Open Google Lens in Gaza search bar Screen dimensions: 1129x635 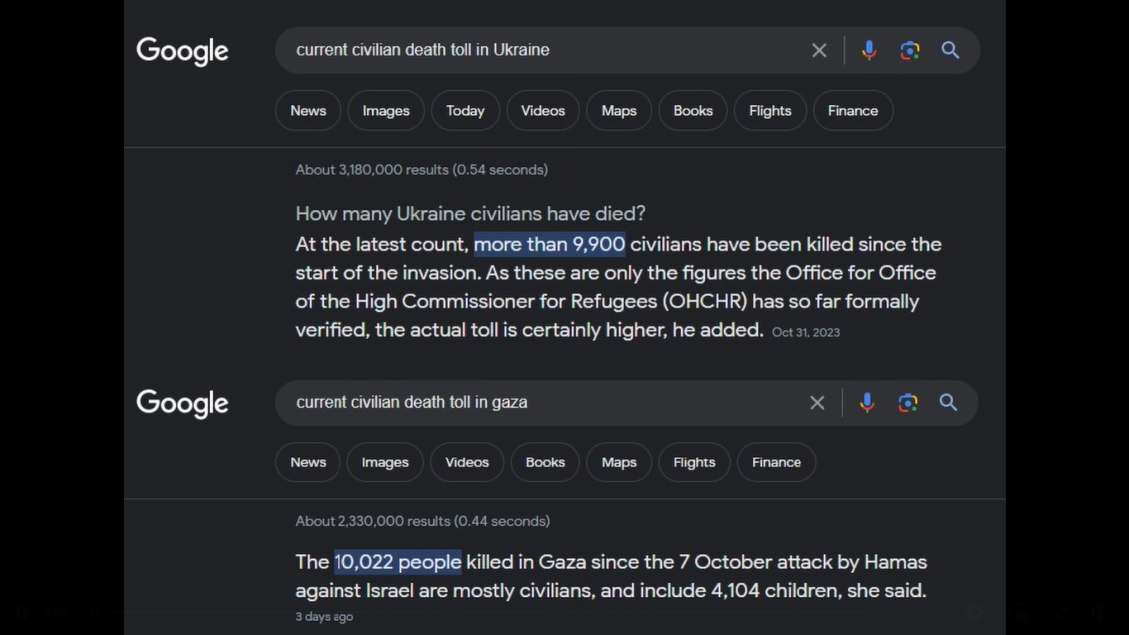(907, 402)
